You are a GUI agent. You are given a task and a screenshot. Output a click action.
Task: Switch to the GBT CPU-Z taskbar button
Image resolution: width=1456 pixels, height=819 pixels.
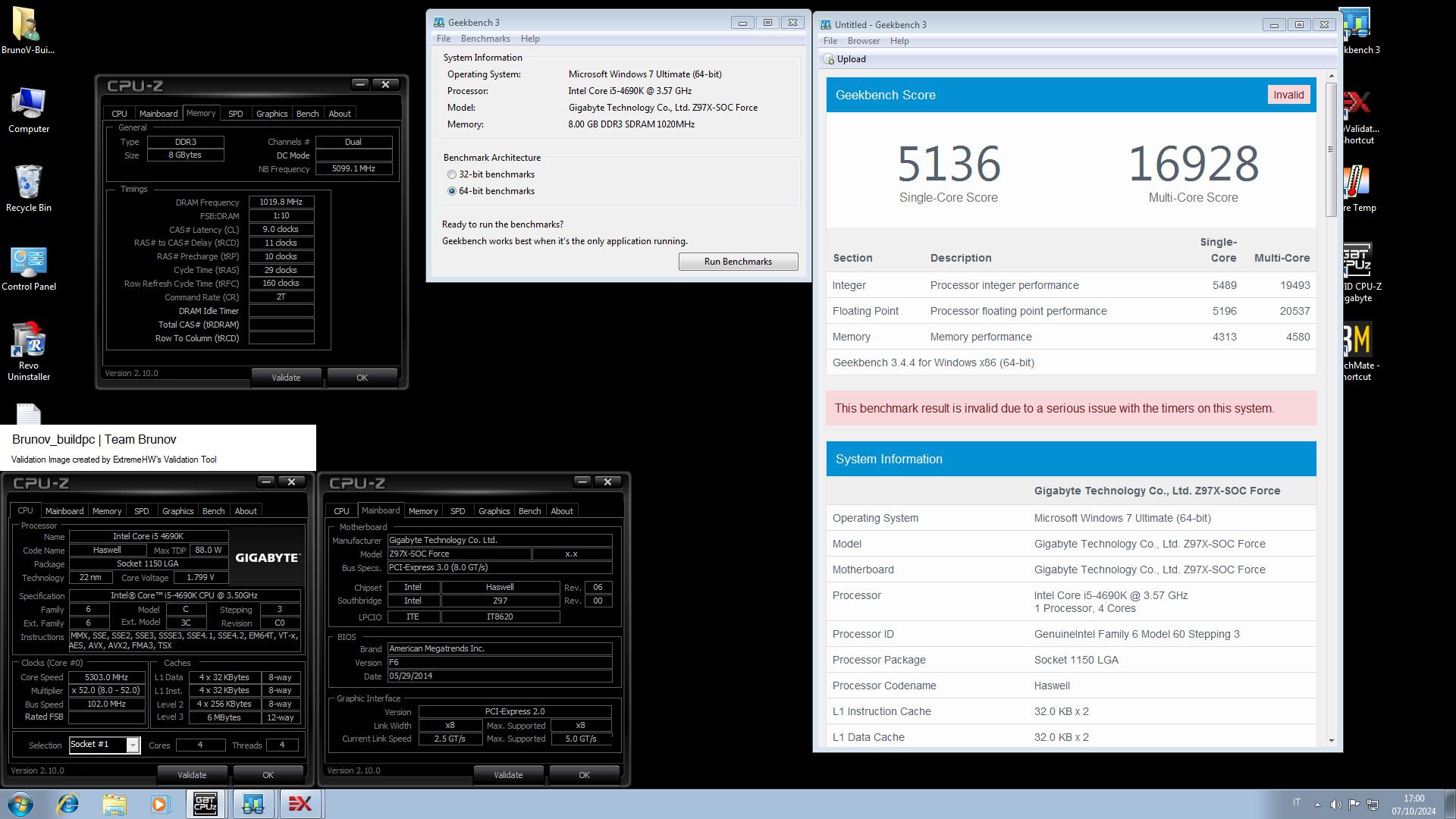pos(206,804)
